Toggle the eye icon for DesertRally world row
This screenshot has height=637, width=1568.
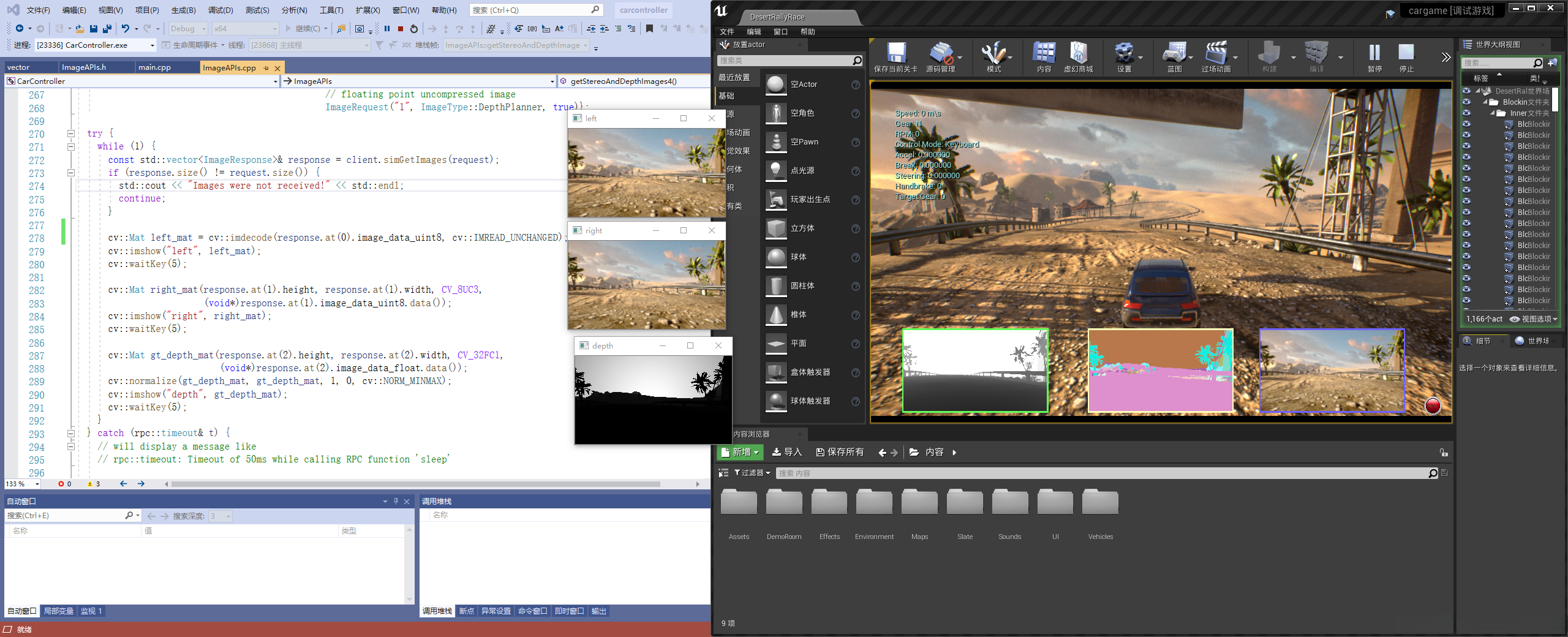click(x=1466, y=91)
